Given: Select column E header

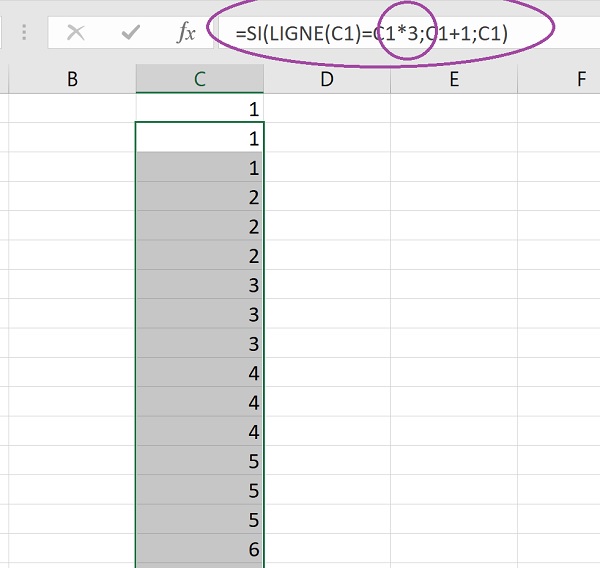Looking at the screenshot, I should pyautogui.click(x=454, y=79).
